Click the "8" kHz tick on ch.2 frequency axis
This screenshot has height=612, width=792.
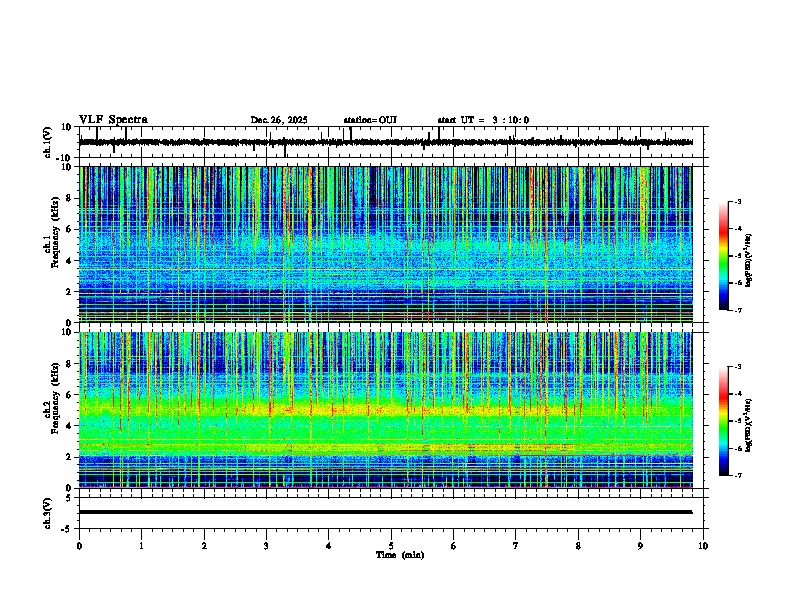[70, 364]
